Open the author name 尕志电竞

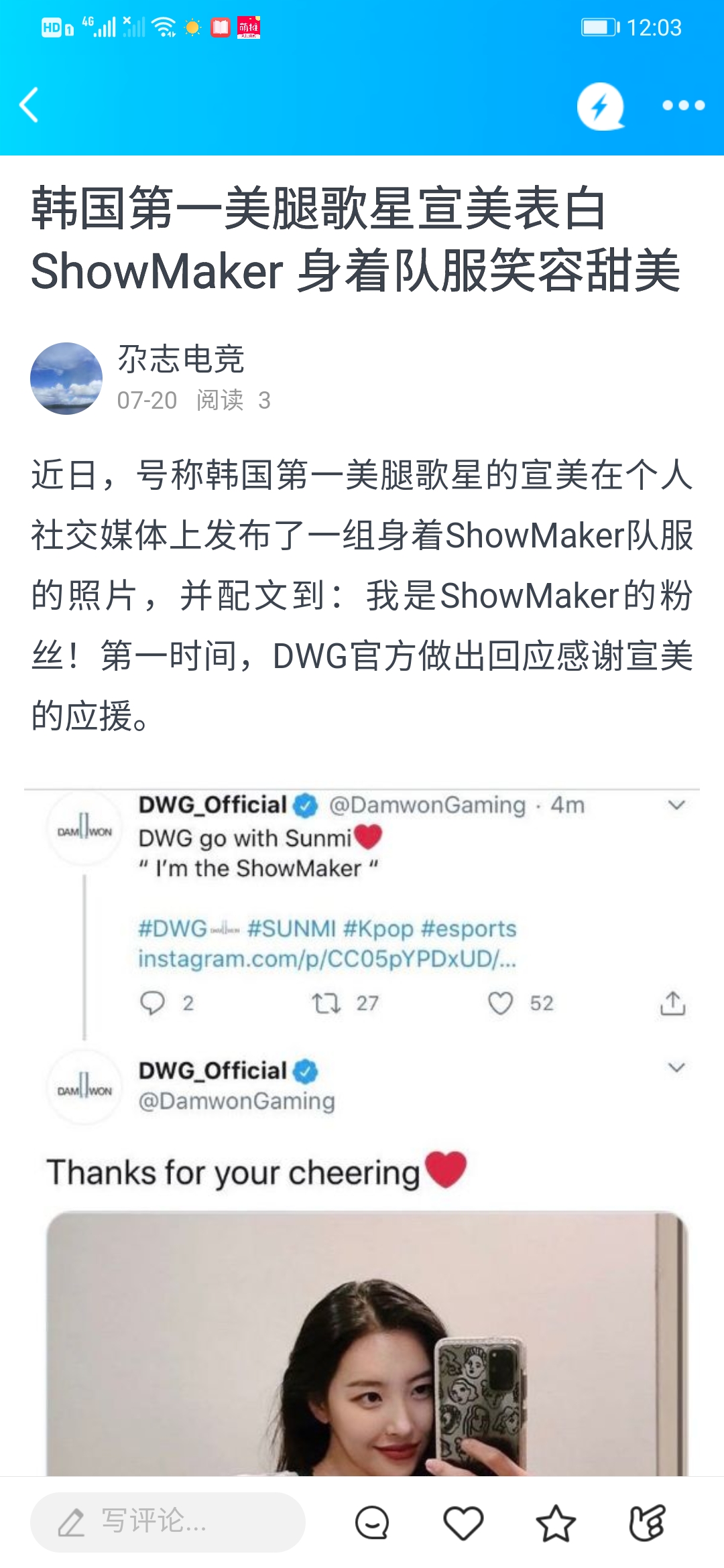click(x=181, y=358)
